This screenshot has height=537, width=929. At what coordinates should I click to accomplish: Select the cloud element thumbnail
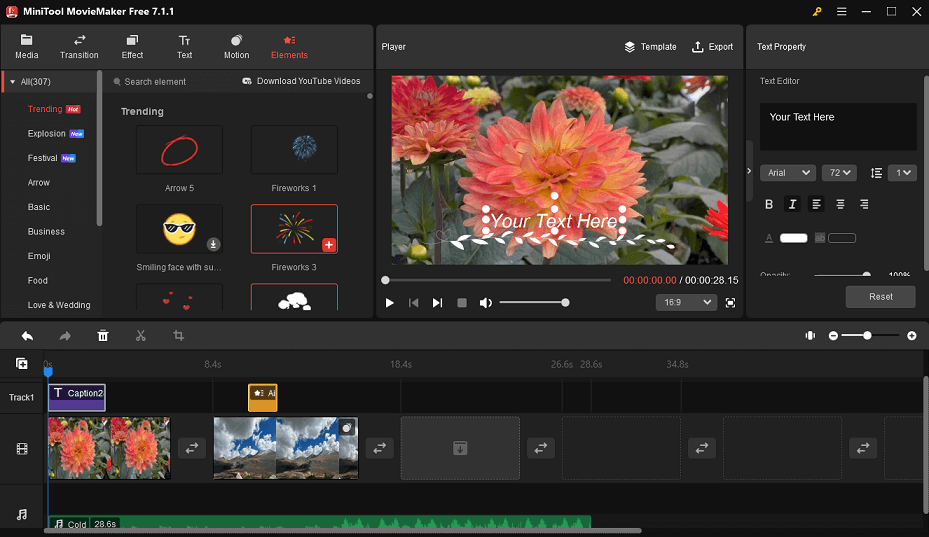tap(294, 298)
